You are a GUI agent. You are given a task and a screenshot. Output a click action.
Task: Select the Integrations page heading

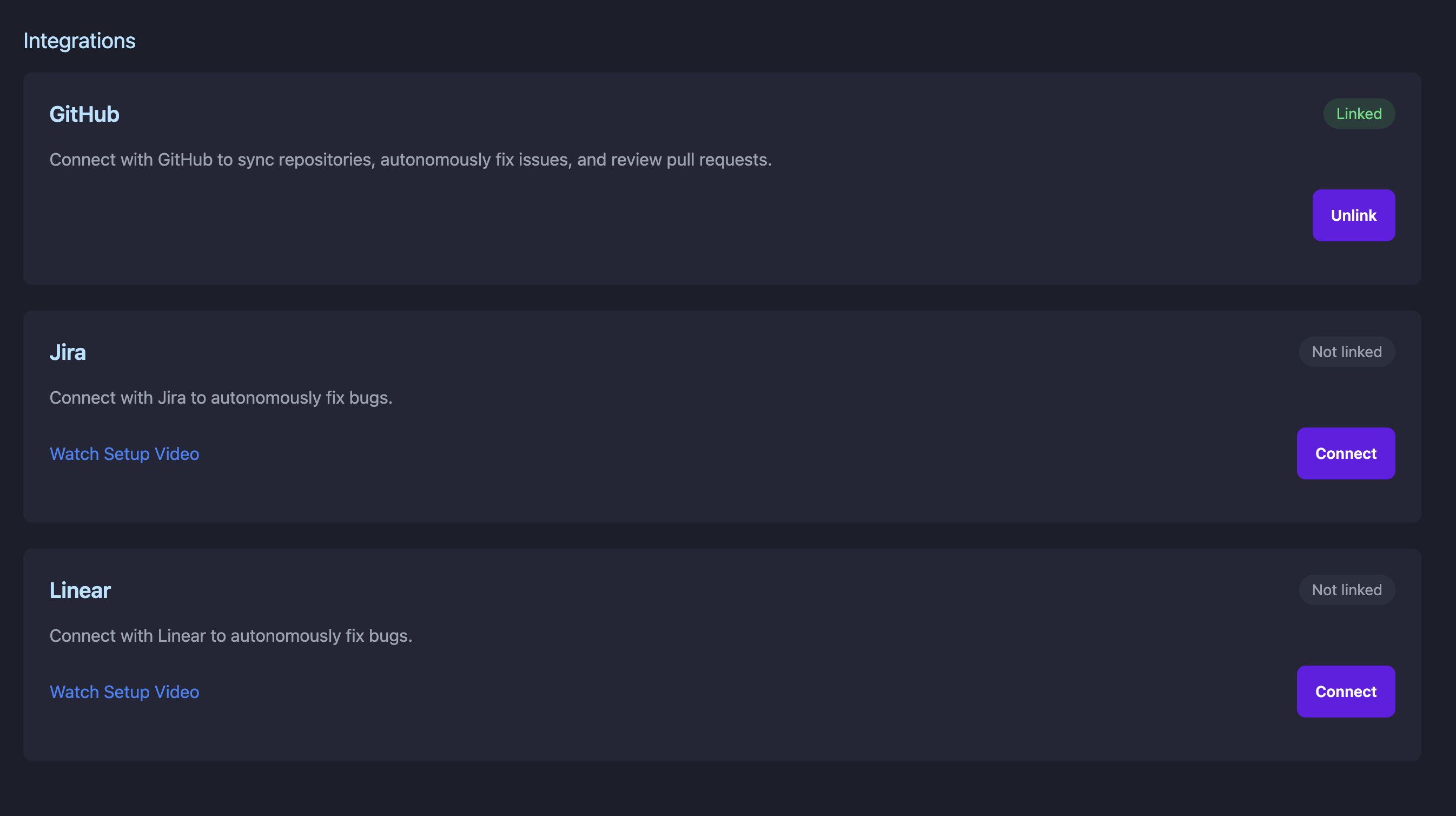point(79,41)
